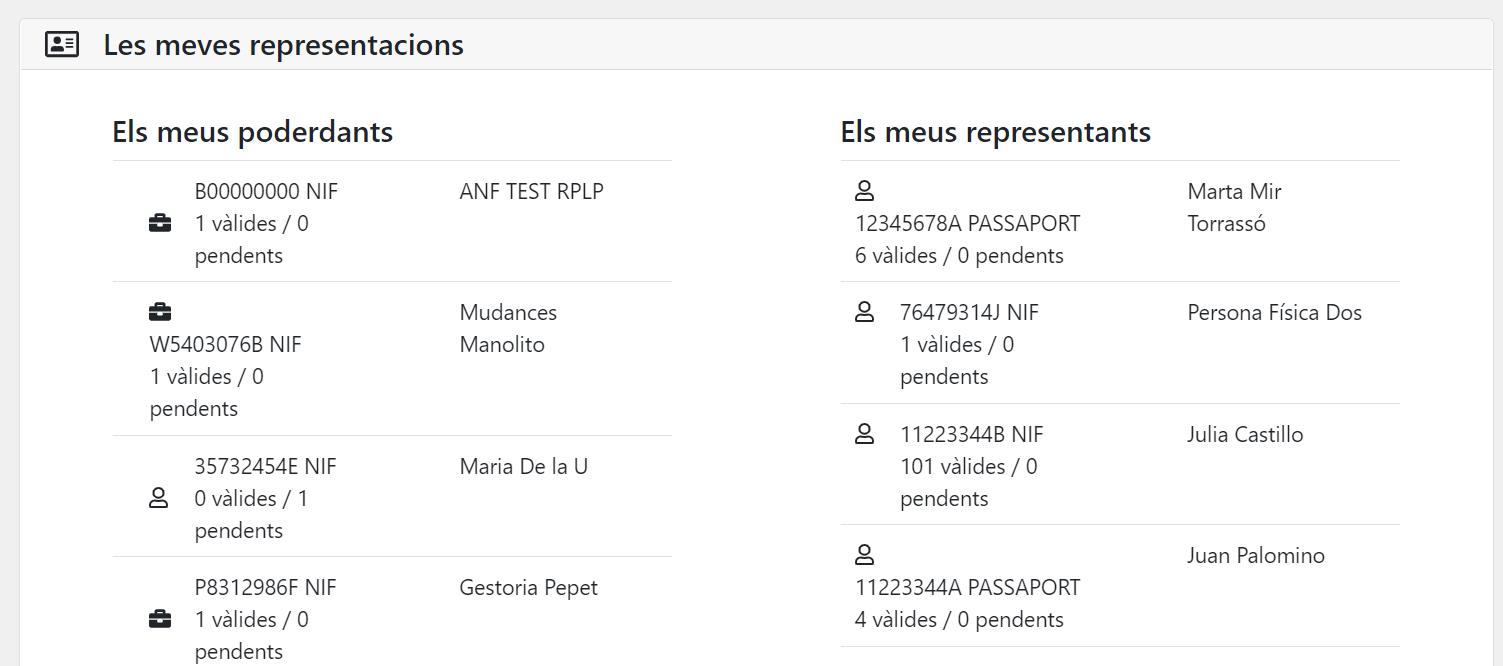Open Julia Castillo representative entry

click(x=1245, y=435)
